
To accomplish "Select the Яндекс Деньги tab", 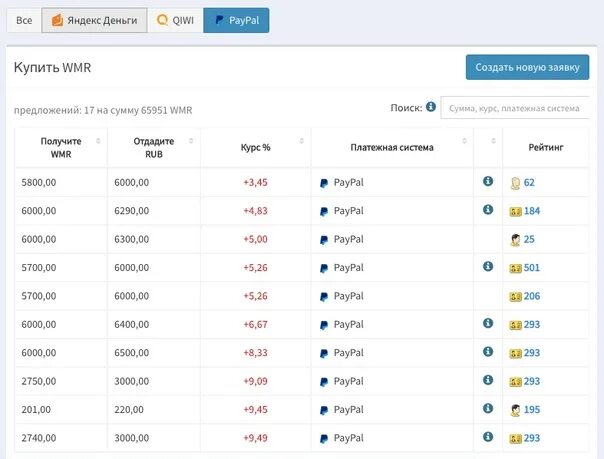I will 95,20.
